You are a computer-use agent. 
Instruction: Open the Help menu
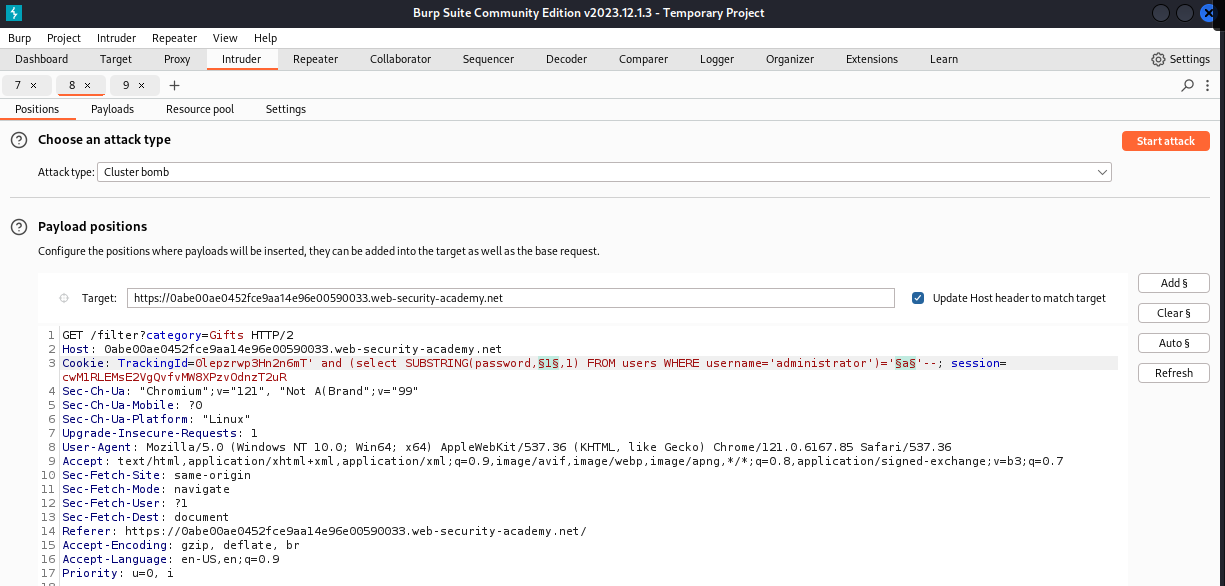click(265, 38)
